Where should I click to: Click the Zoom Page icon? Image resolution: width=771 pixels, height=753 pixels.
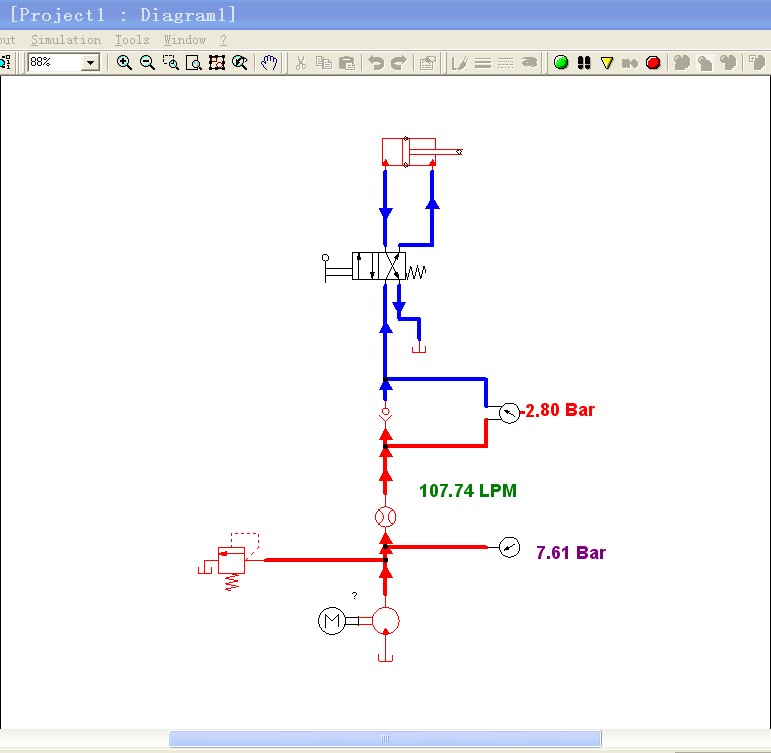(194, 62)
